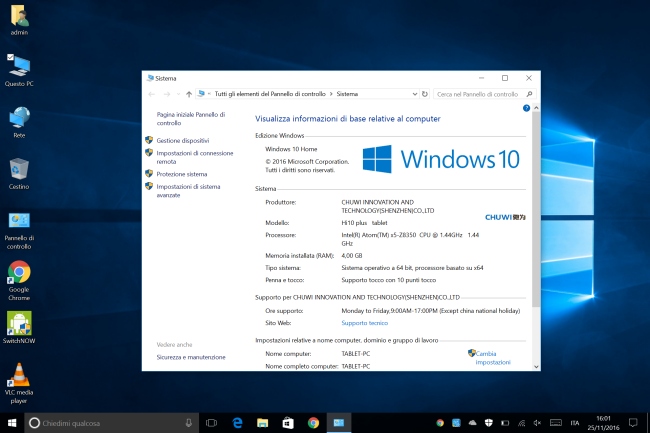Open Windows Store from taskbar
Viewport: 650px width, 433px height.
pyautogui.click(x=288, y=423)
